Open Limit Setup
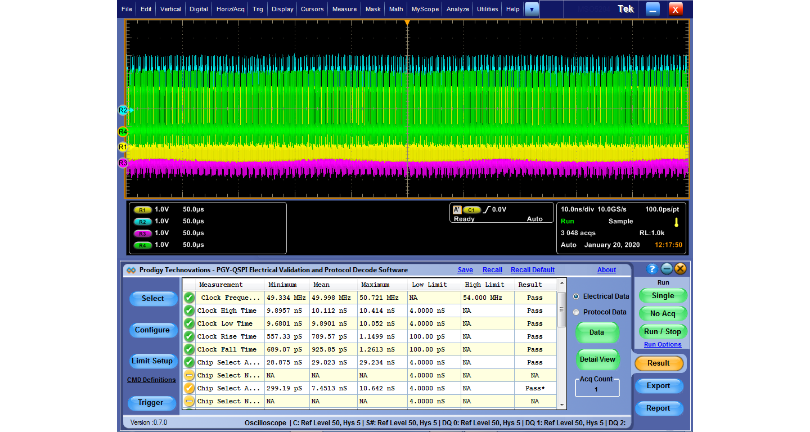The width and height of the screenshot is (810, 432). tap(152, 361)
